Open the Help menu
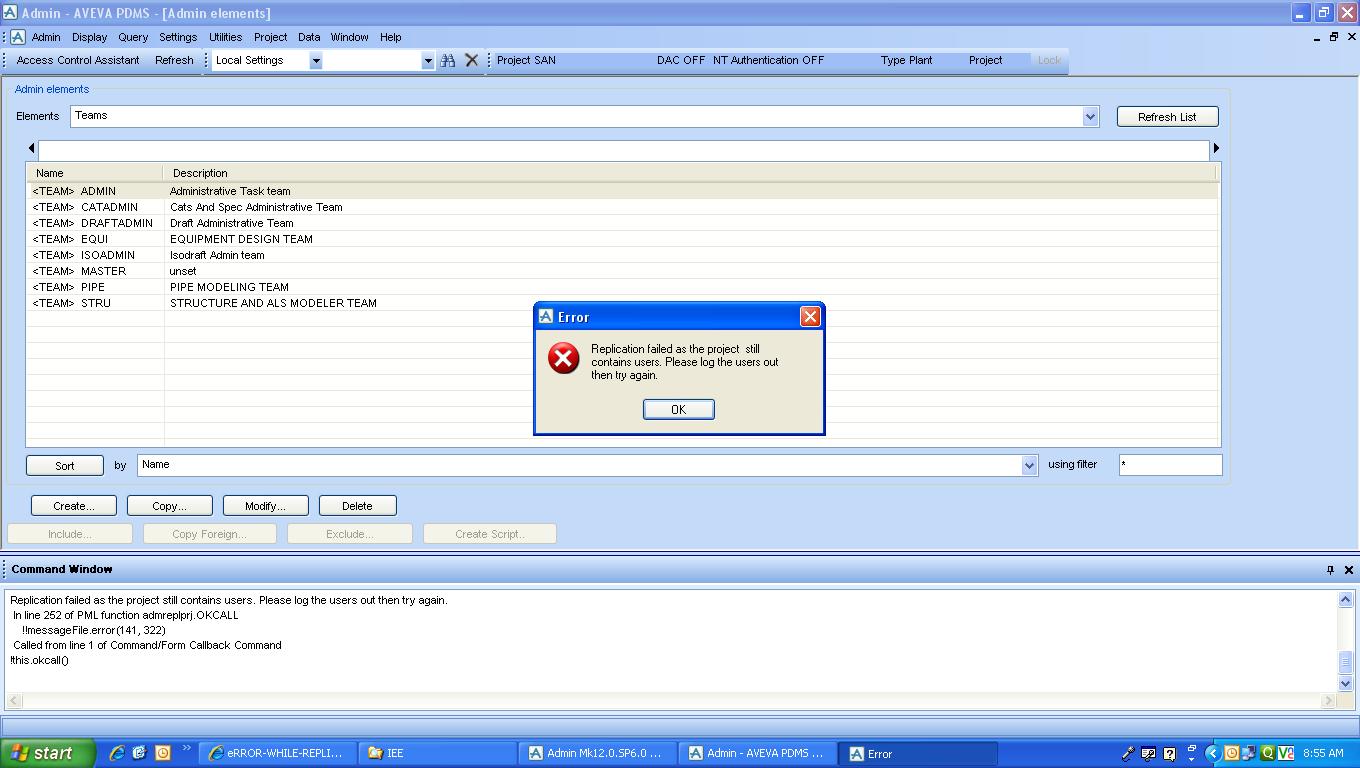 point(390,37)
